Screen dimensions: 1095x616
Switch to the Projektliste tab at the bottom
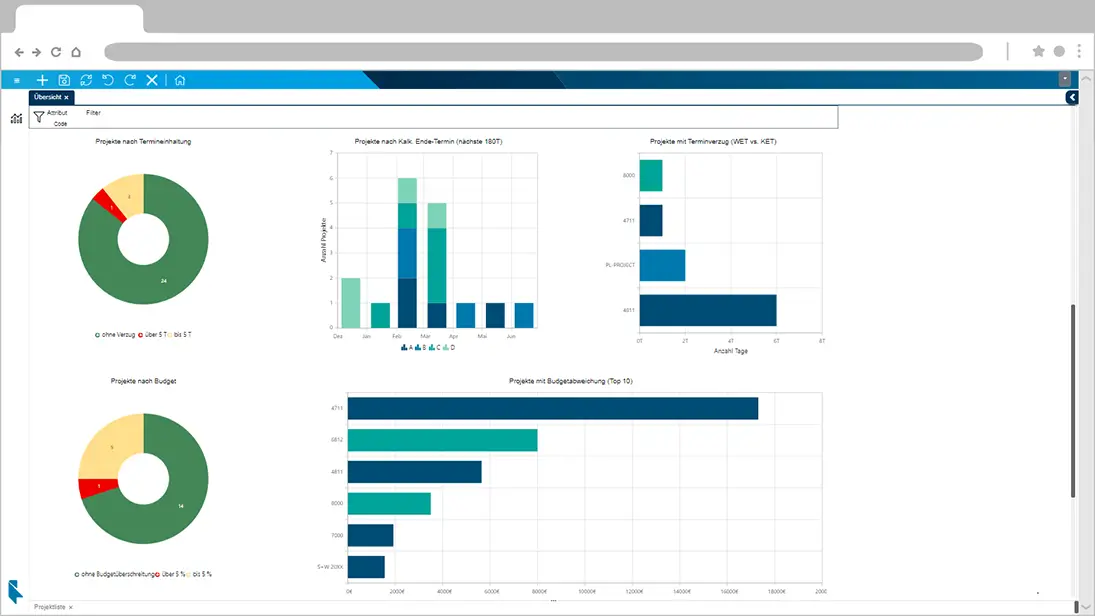[x=50, y=607]
